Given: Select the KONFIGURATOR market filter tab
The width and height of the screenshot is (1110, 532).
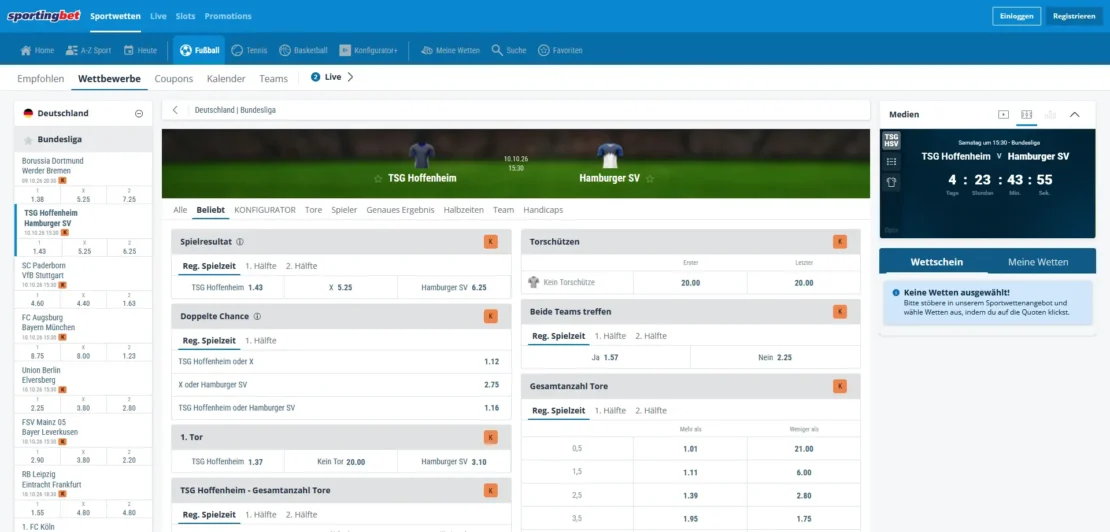Looking at the screenshot, I should click(x=265, y=210).
